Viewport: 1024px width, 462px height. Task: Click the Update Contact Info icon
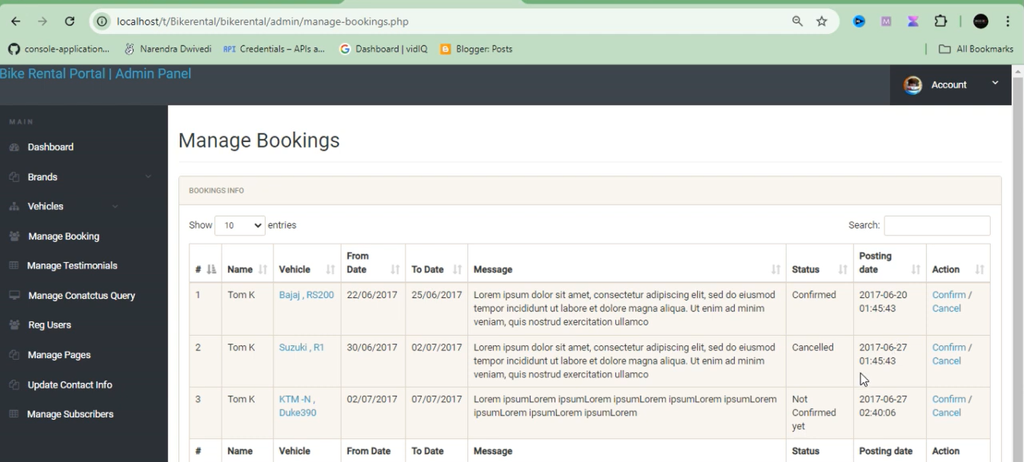tap(14, 385)
